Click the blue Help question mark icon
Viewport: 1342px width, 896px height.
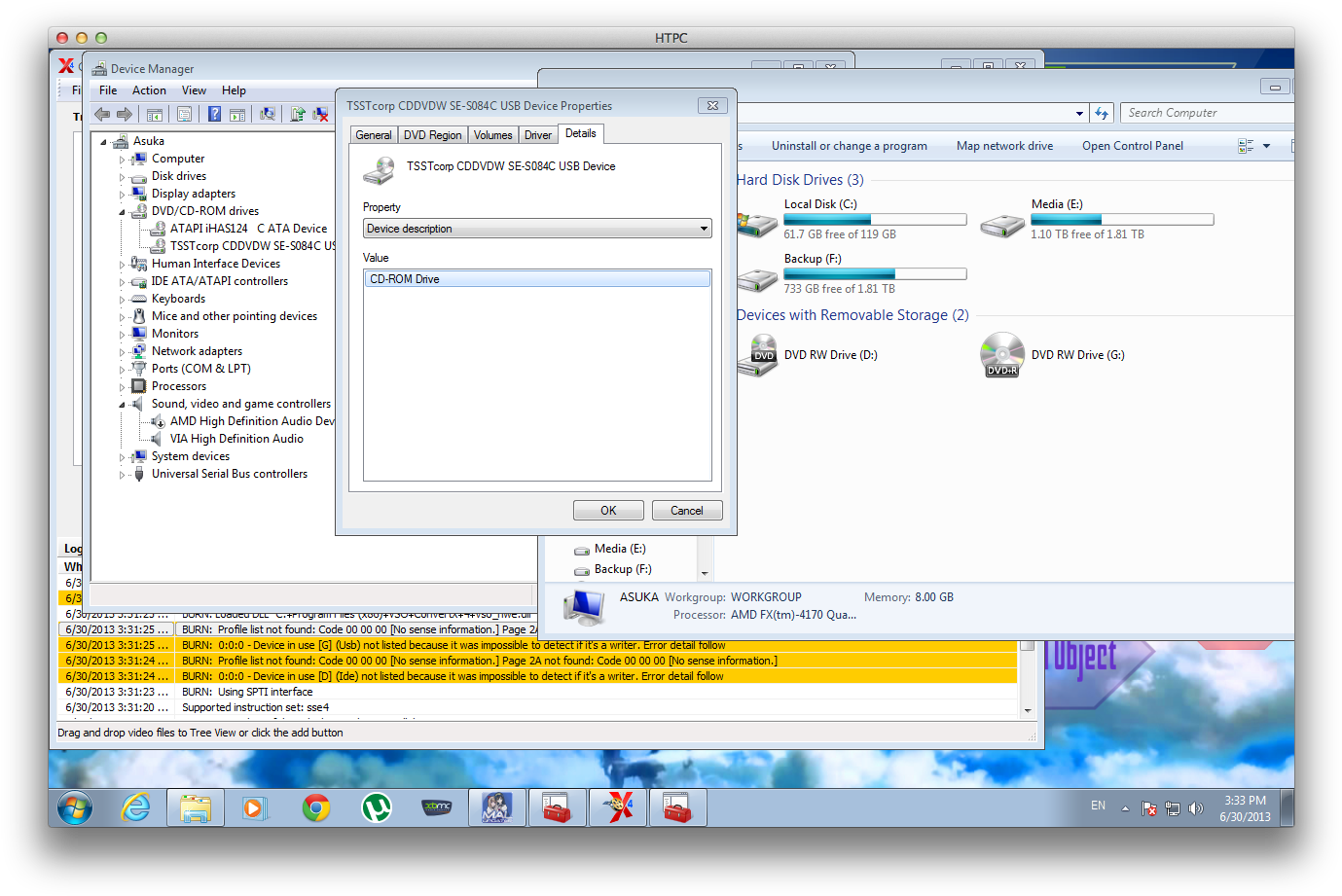click(x=214, y=114)
